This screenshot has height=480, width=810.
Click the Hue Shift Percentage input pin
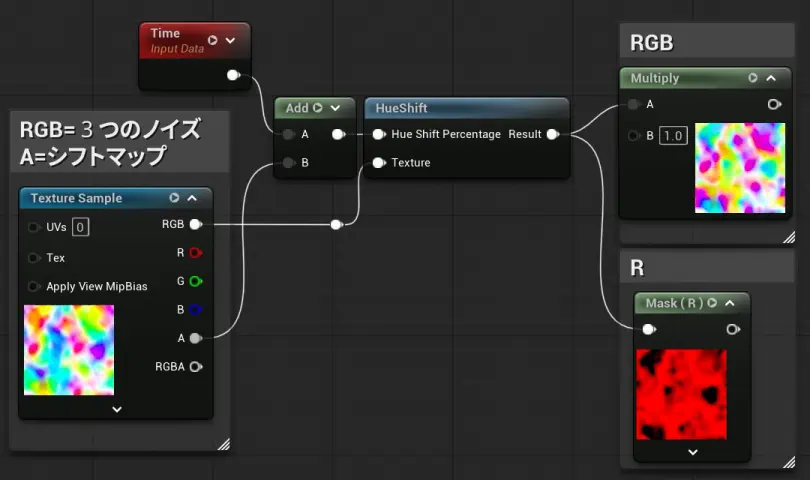pos(378,134)
